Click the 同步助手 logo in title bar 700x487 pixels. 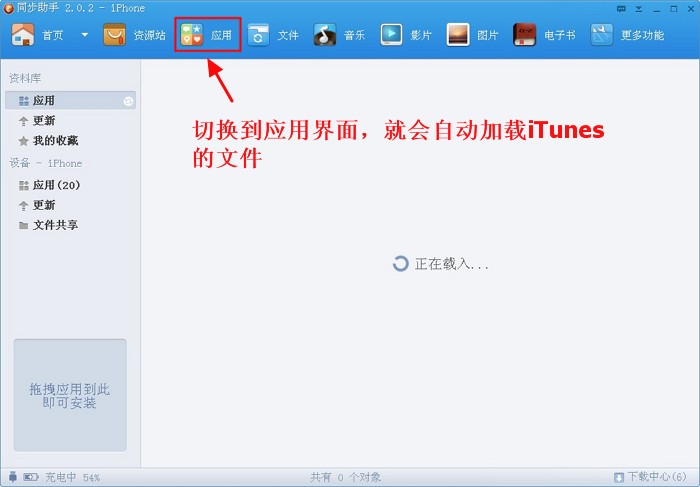(8, 8)
